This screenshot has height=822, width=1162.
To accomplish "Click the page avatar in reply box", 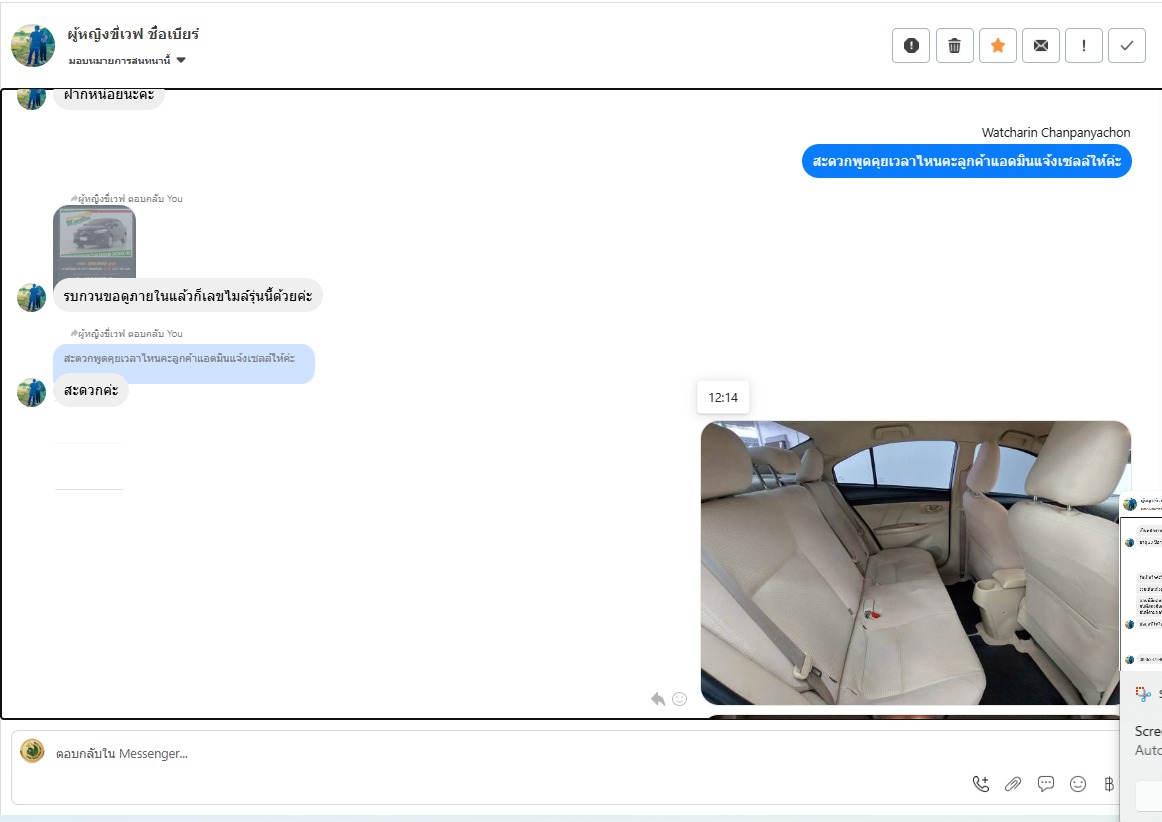I will (32, 751).
